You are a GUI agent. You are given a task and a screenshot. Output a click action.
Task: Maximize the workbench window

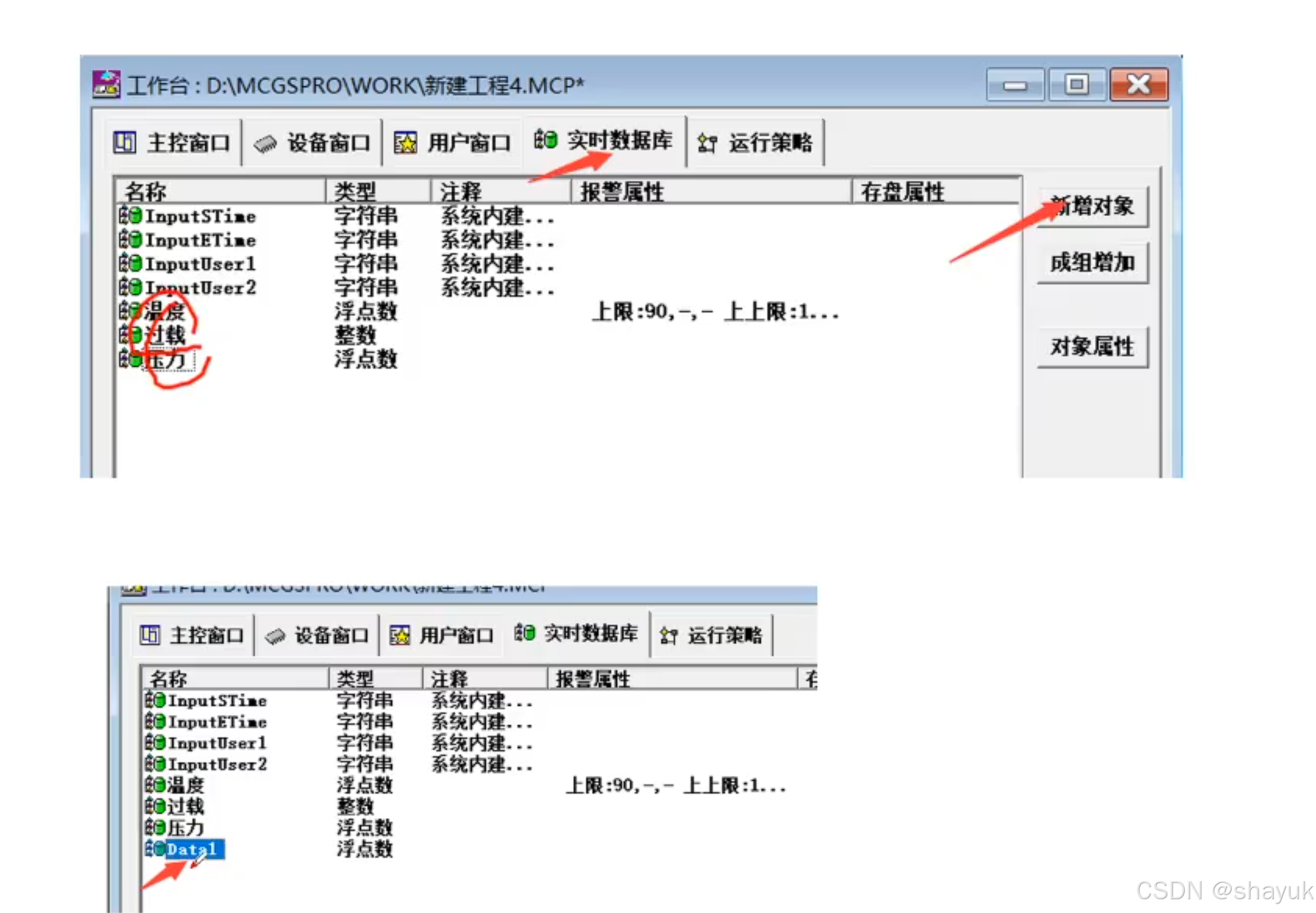1076,84
